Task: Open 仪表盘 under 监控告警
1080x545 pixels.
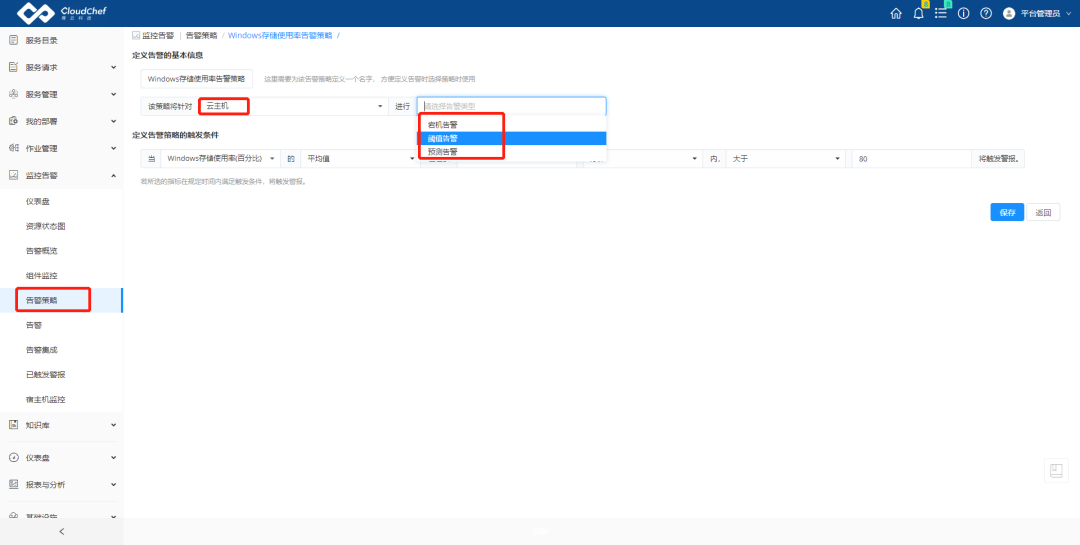Action: (37, 201)
